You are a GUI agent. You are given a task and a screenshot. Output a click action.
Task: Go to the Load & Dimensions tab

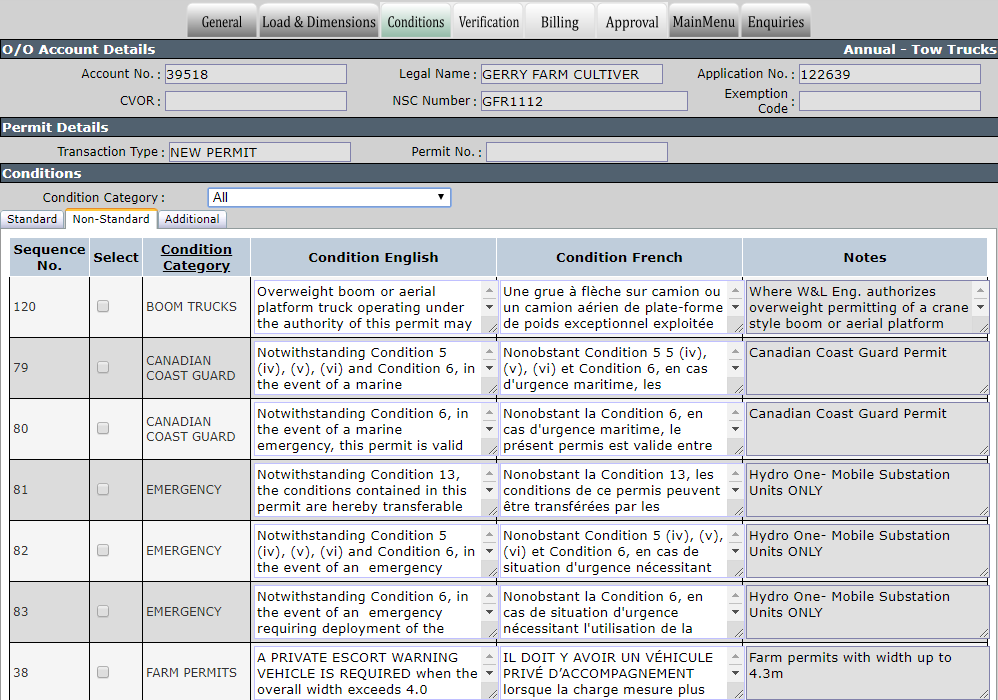319,22
